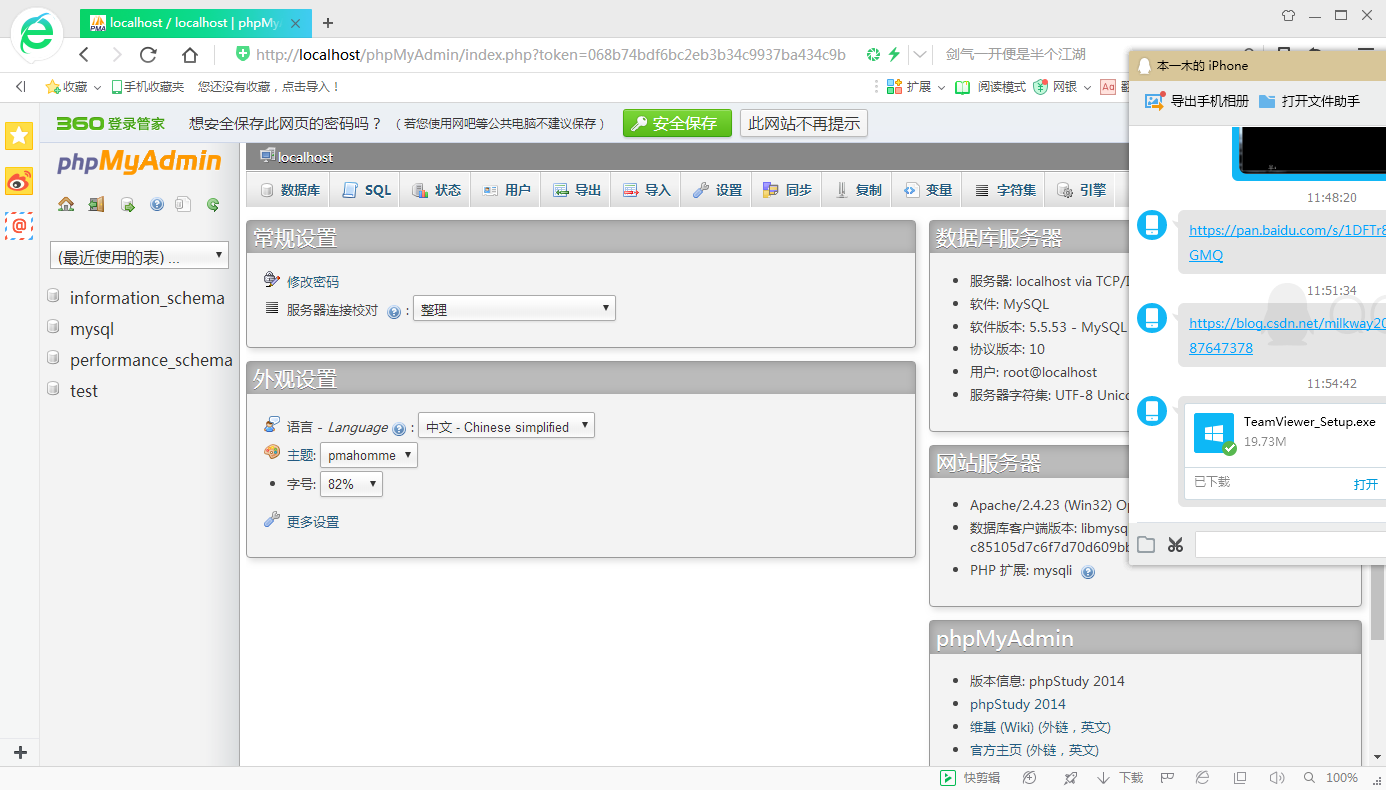Click the plus icon at sidebar bottom
The height and width of the screenshot is (790, 1386).
coord(20,752)
